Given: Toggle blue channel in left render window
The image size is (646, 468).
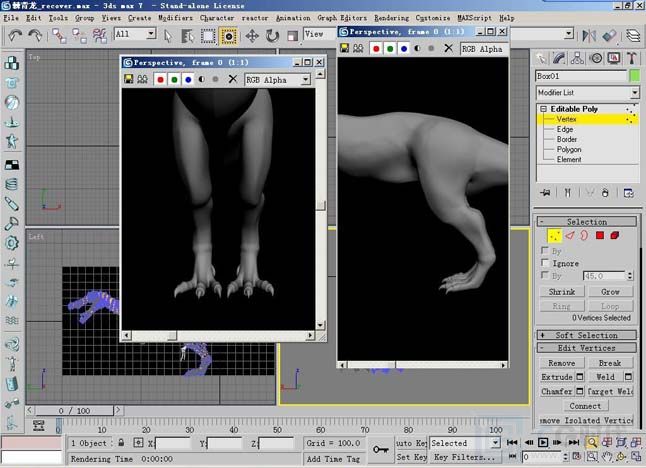Looking at the screenshot, I should (x=188, y=80).
